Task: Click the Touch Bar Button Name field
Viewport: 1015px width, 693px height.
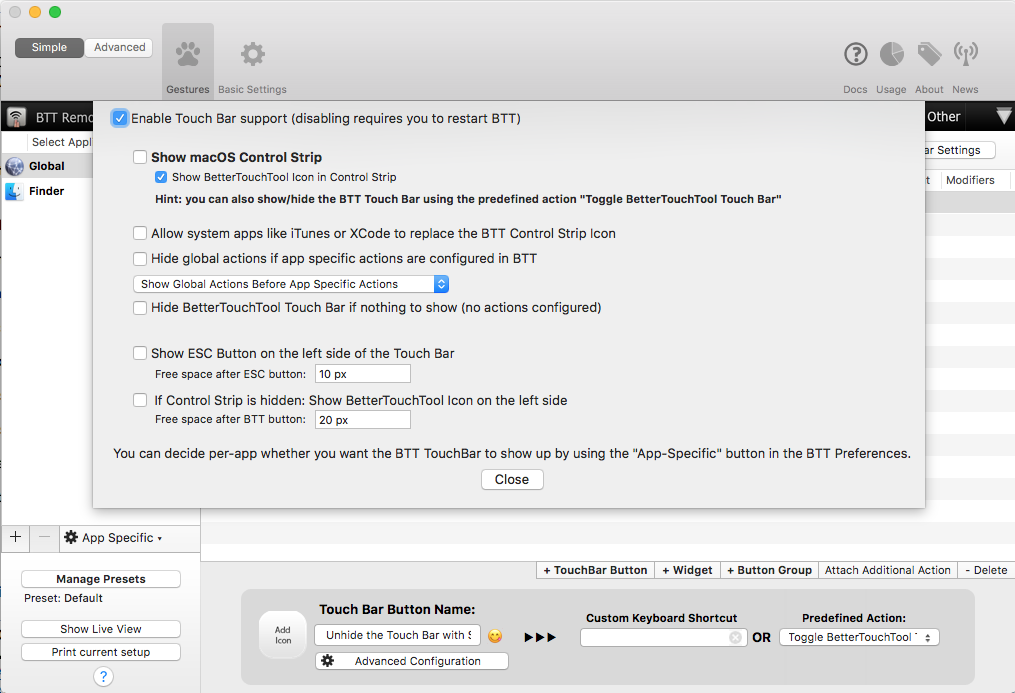Action: 397,635
